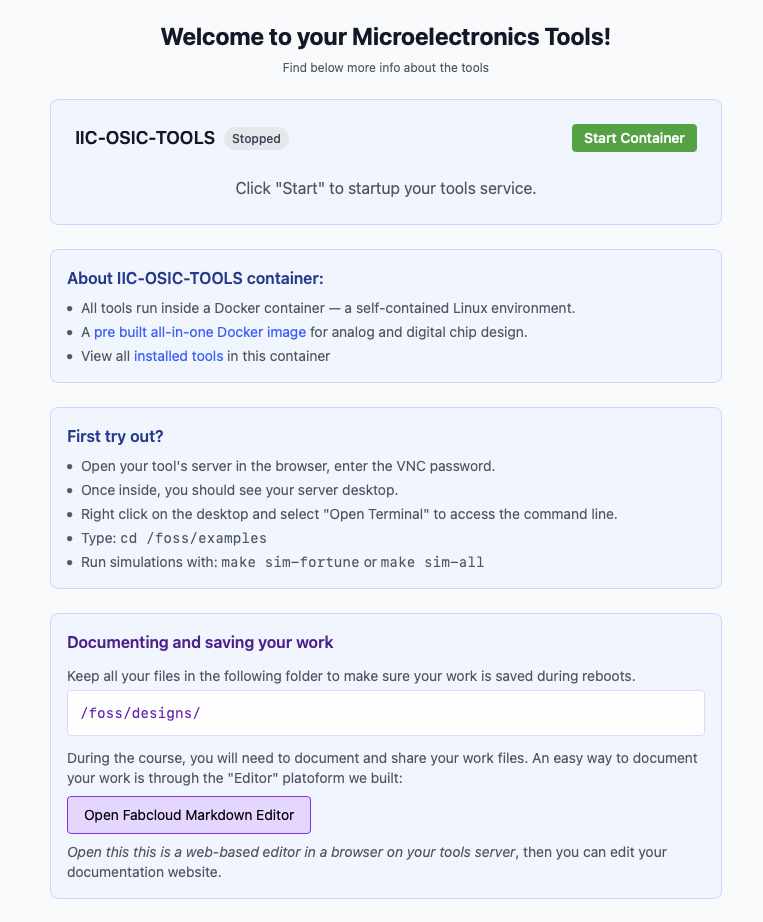Screen dimensions: 763x922
Task: Click the 'Find below more info' subtitle
Action: point(385,68)
